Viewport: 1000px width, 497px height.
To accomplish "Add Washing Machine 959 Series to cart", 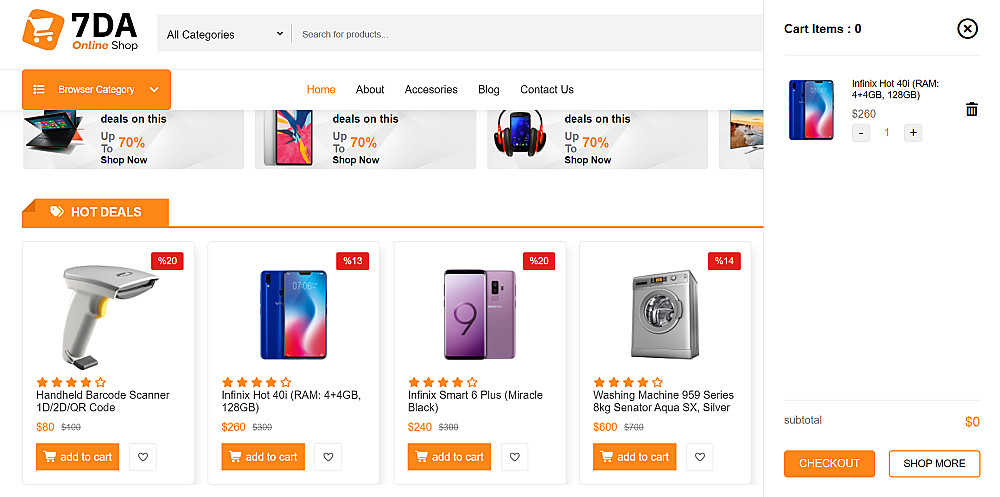I will click(x=634, y=457).
